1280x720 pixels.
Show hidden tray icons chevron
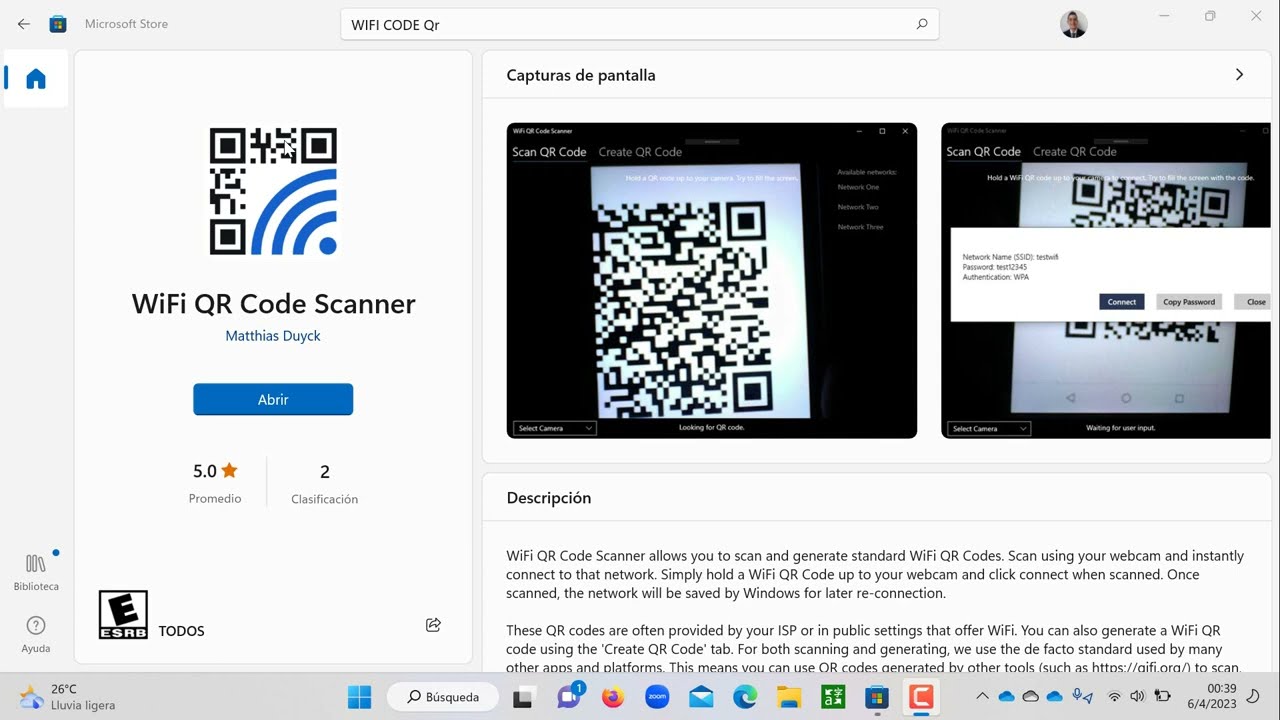[982, 697]
